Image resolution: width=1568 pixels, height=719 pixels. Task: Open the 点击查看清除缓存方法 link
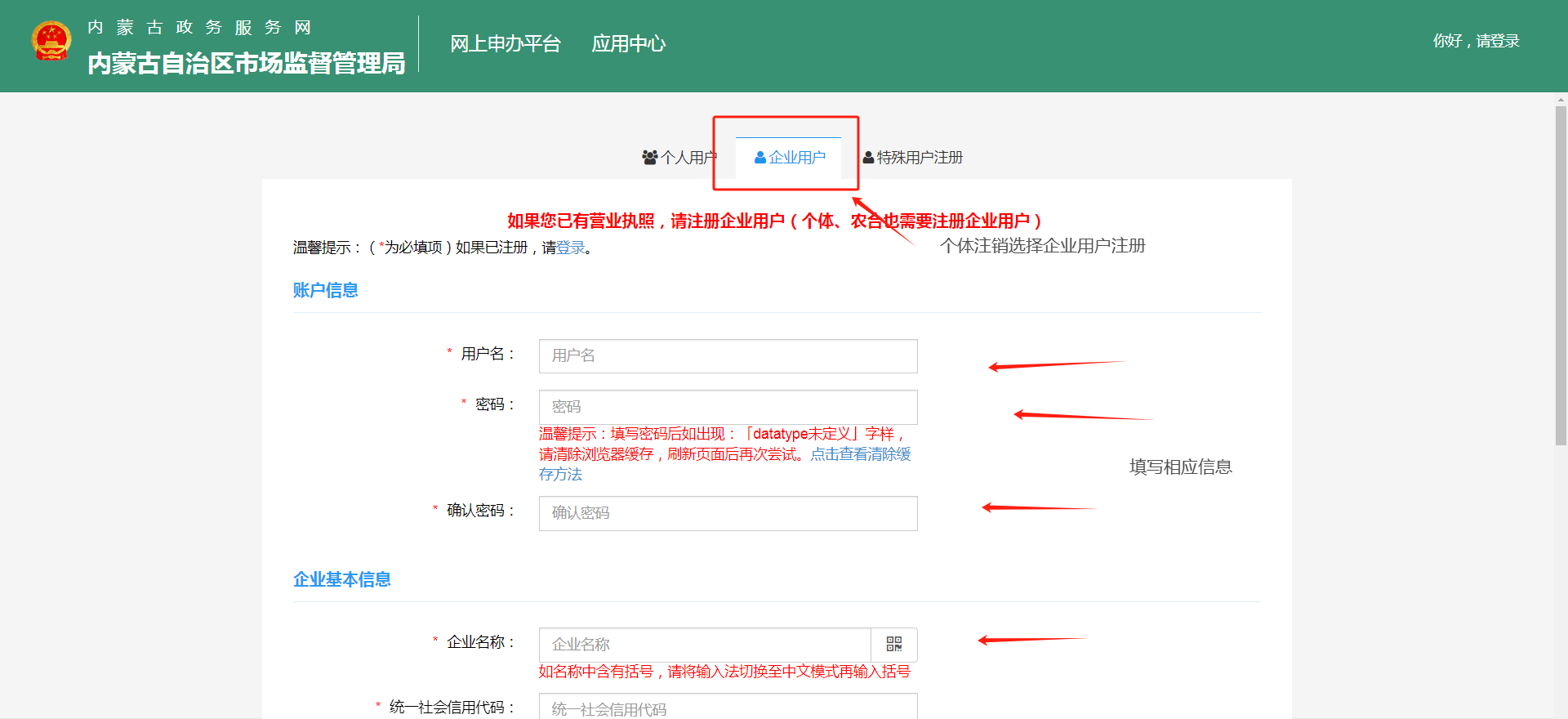(x=860, y=454)
